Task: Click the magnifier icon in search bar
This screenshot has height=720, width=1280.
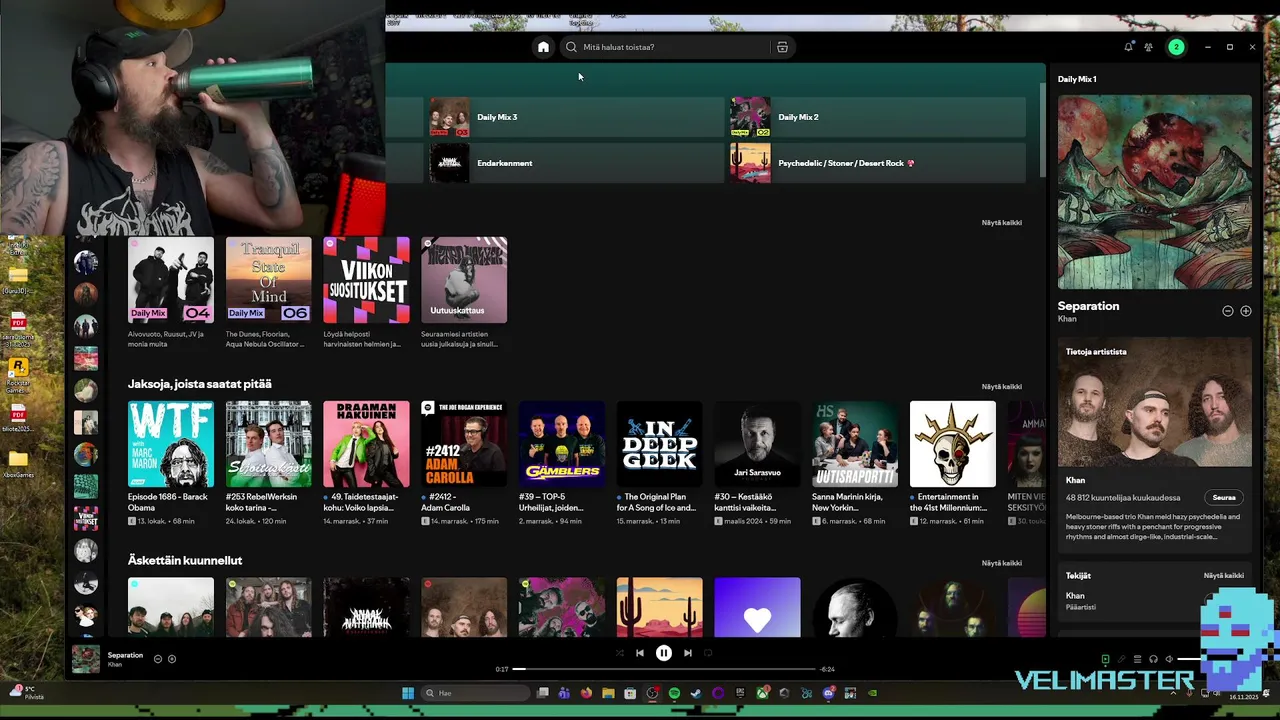Action: tap(572, 47)
